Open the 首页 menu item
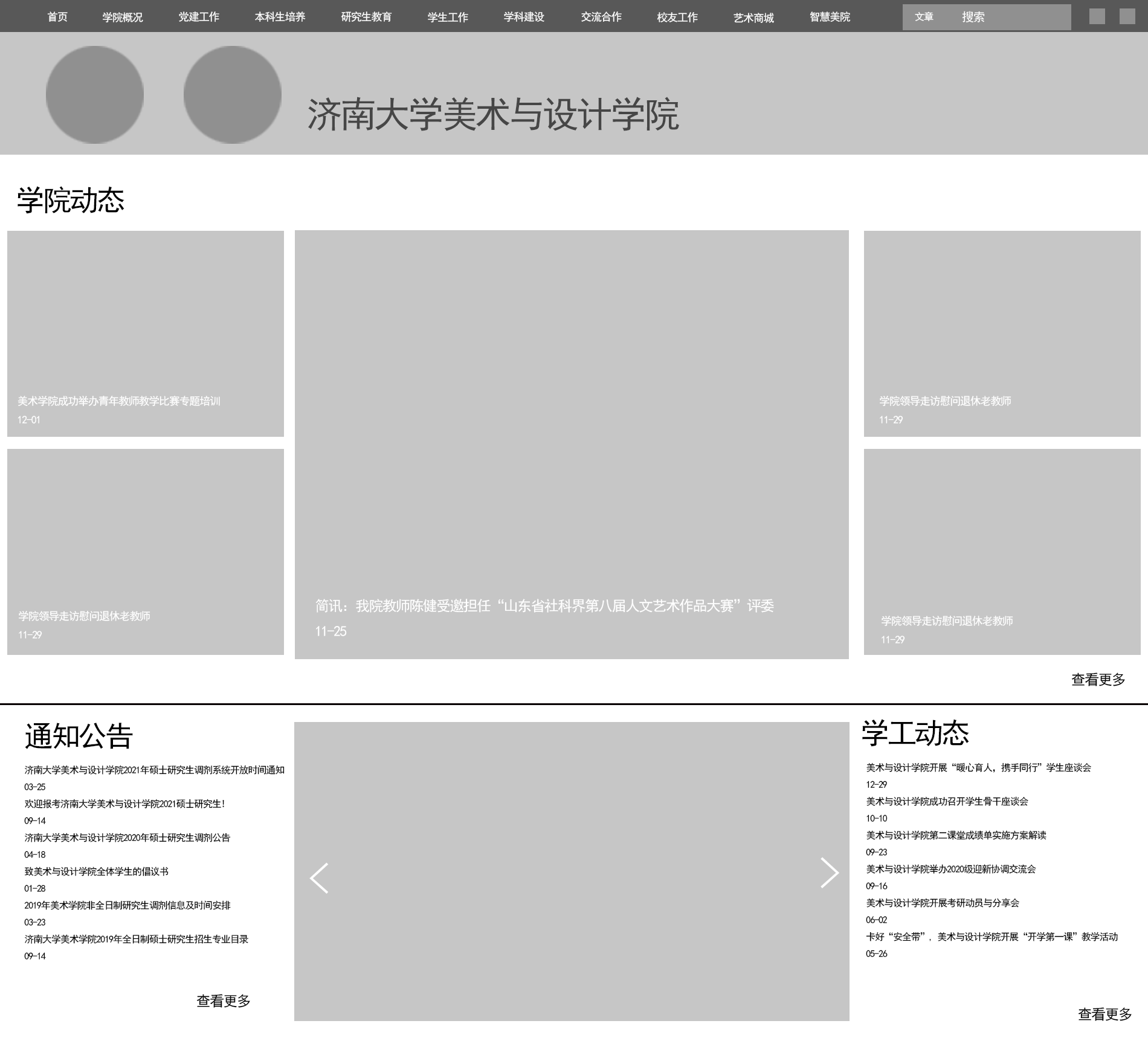Screen dimensions: 1148x1041 [57, 17]
